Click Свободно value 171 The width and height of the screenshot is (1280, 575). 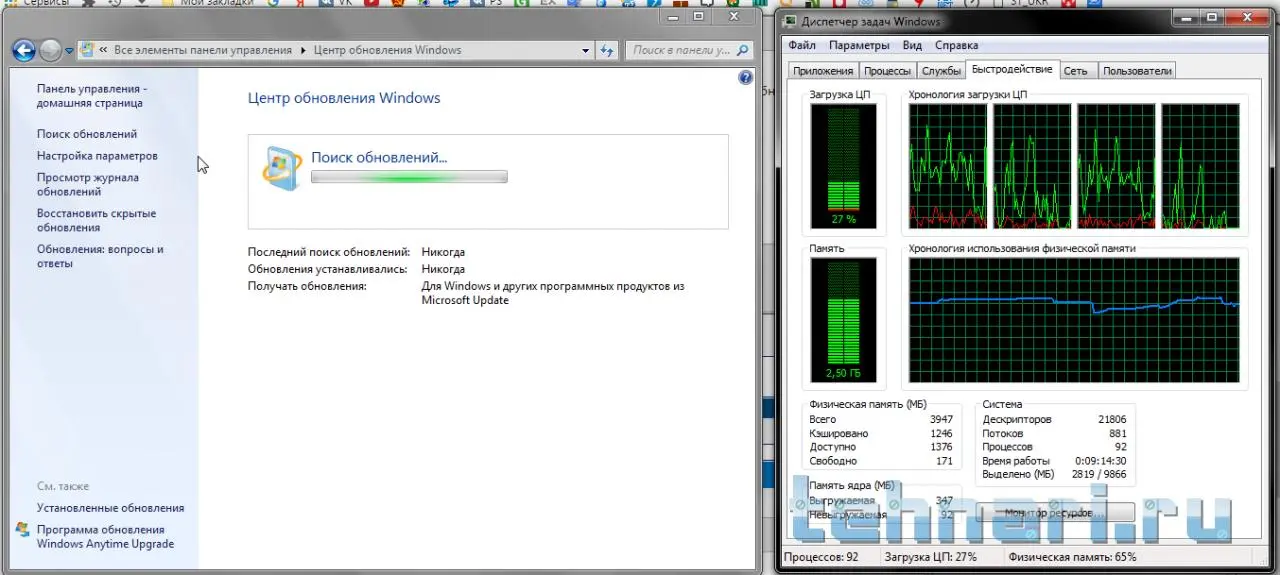pos(945,462)
